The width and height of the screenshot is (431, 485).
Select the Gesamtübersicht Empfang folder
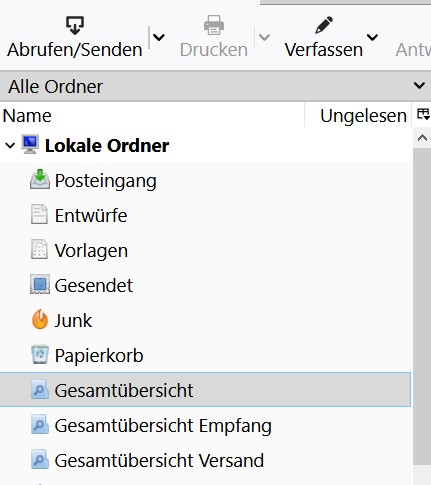(205, 425)
